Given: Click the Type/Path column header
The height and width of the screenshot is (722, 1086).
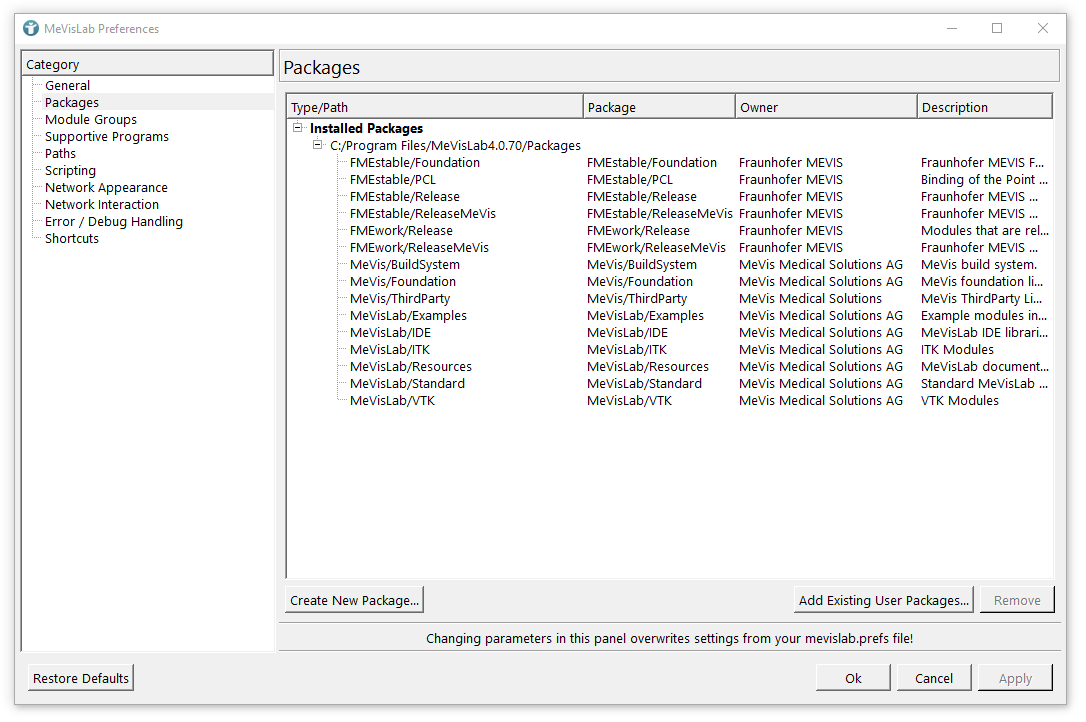Looking at the screenshot, I should click(434, 107).
